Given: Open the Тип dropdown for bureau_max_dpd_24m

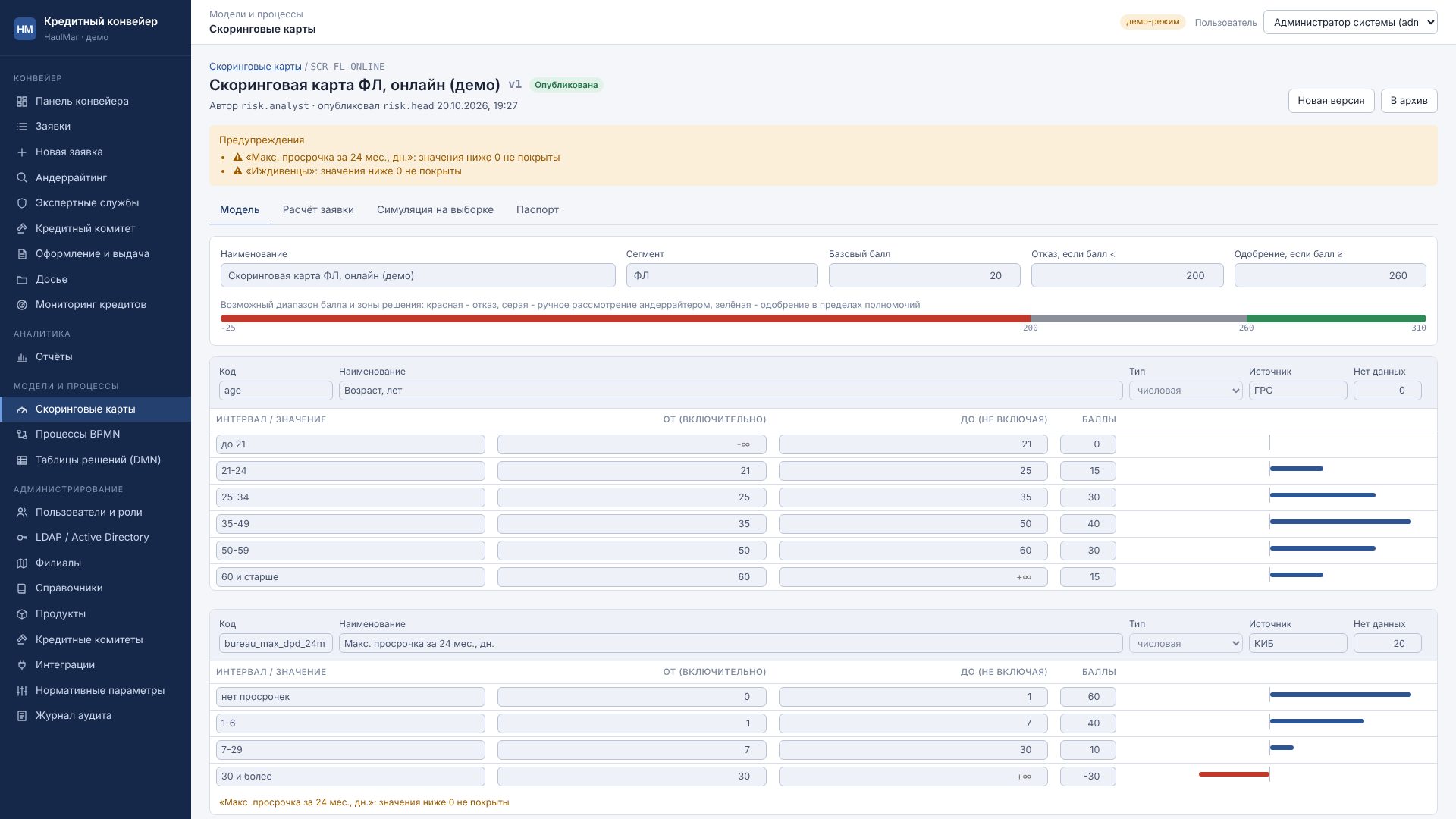Looking at the screenshot, I should (x=1185, y=644).
